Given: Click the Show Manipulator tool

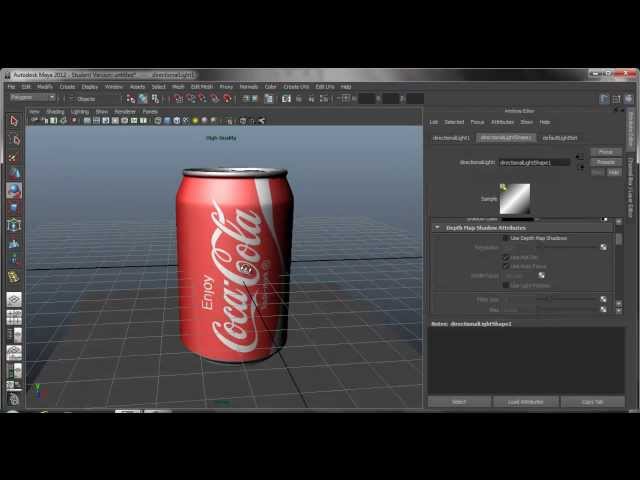Looking at the screenshot, I should (x=14, y=260).
